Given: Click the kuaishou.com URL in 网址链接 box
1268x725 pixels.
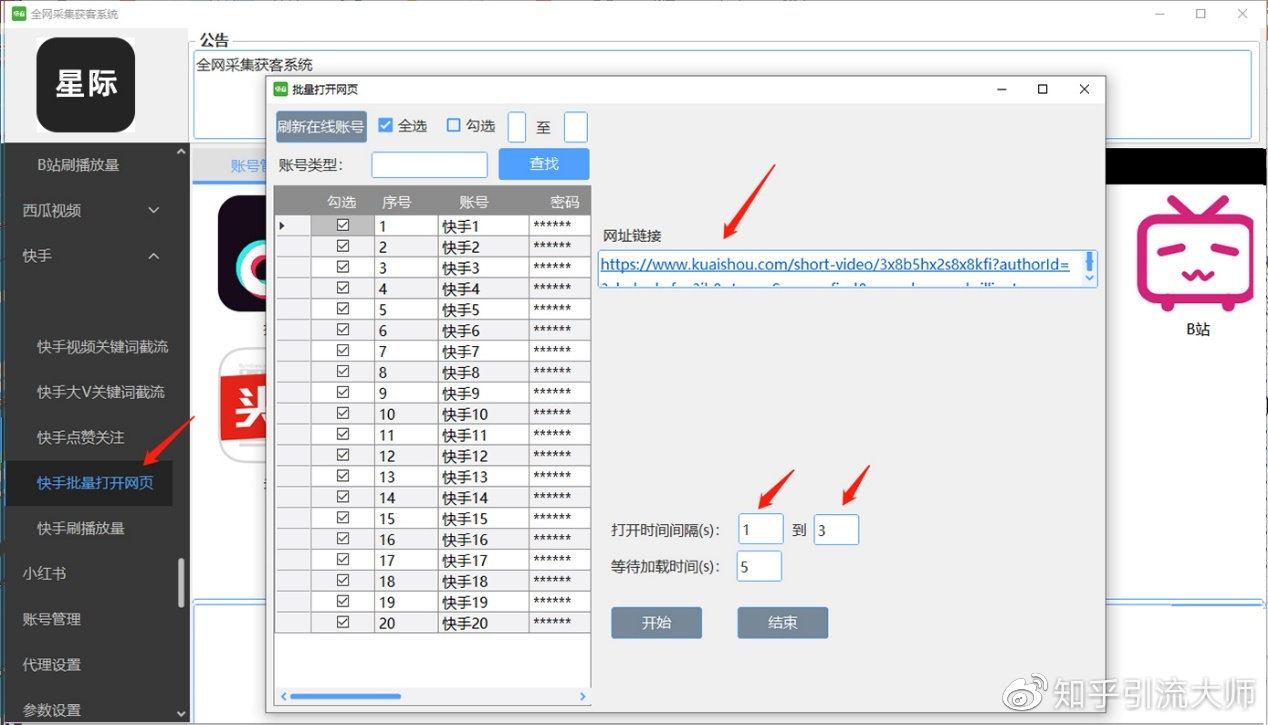Looking at the screenshot, I should [835, 265].
